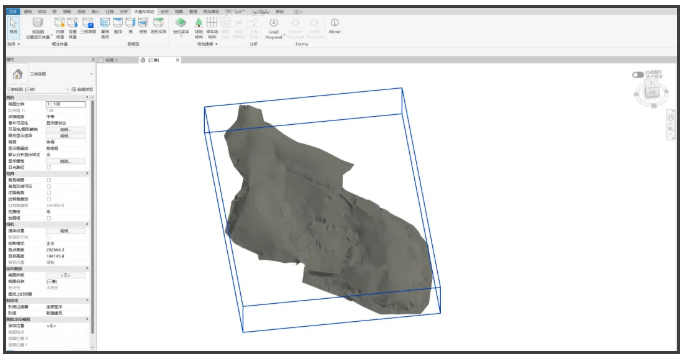Select the Modify arrow cursor tool
Screen dimensions: 686x360
point(14,26)
